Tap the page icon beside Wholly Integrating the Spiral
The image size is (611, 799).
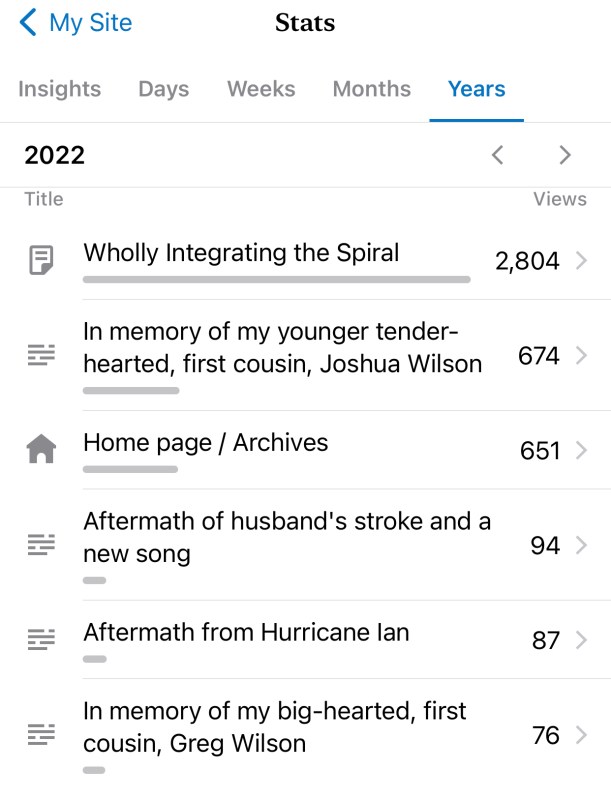click(41, 261)
